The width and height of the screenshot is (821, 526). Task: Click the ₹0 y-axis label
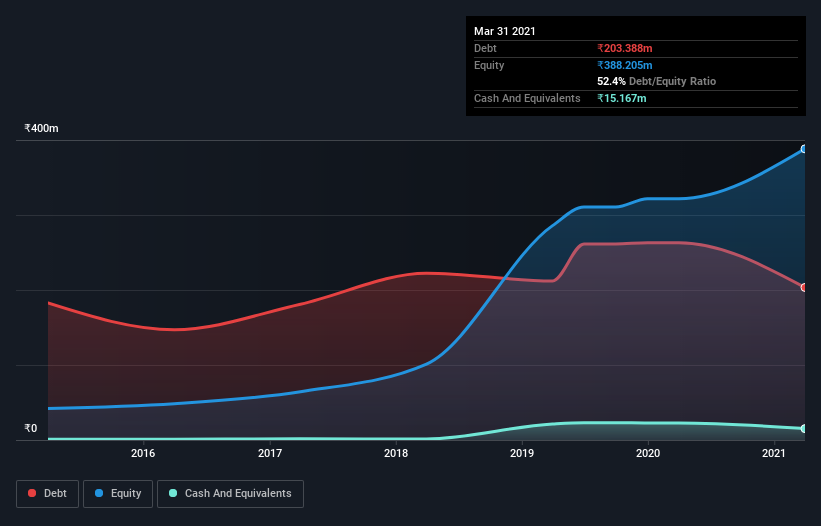tap(31, 428)
